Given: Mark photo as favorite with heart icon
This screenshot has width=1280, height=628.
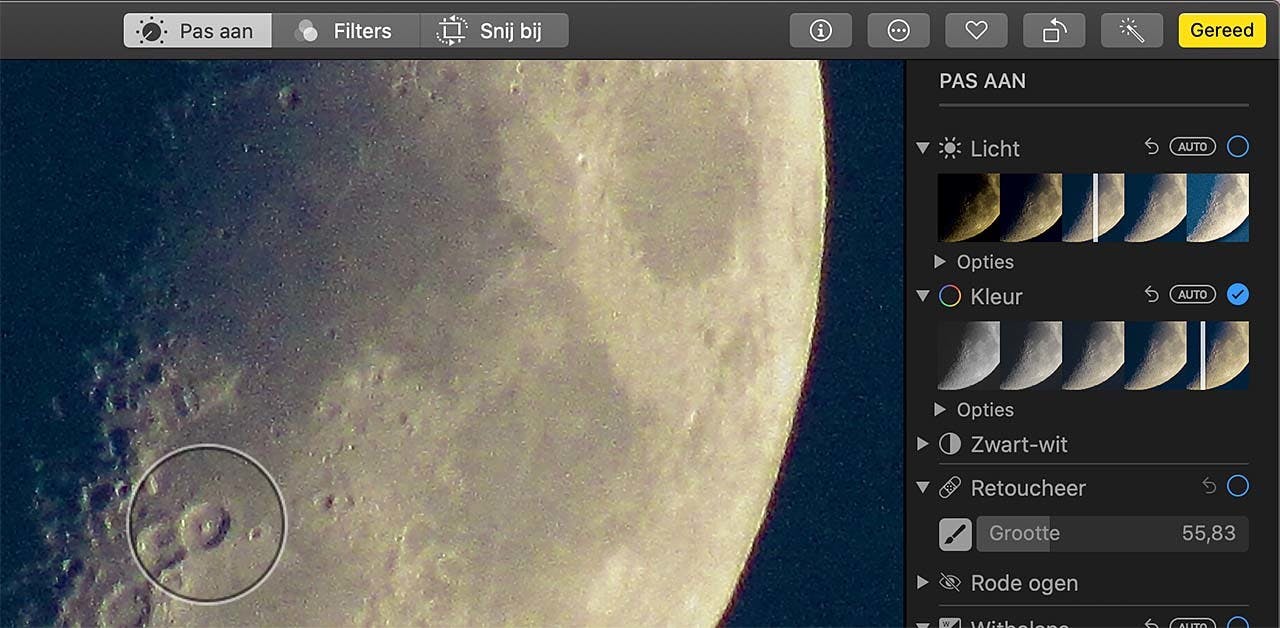Looking at the screenshot, I should click(x=977, y=31).
